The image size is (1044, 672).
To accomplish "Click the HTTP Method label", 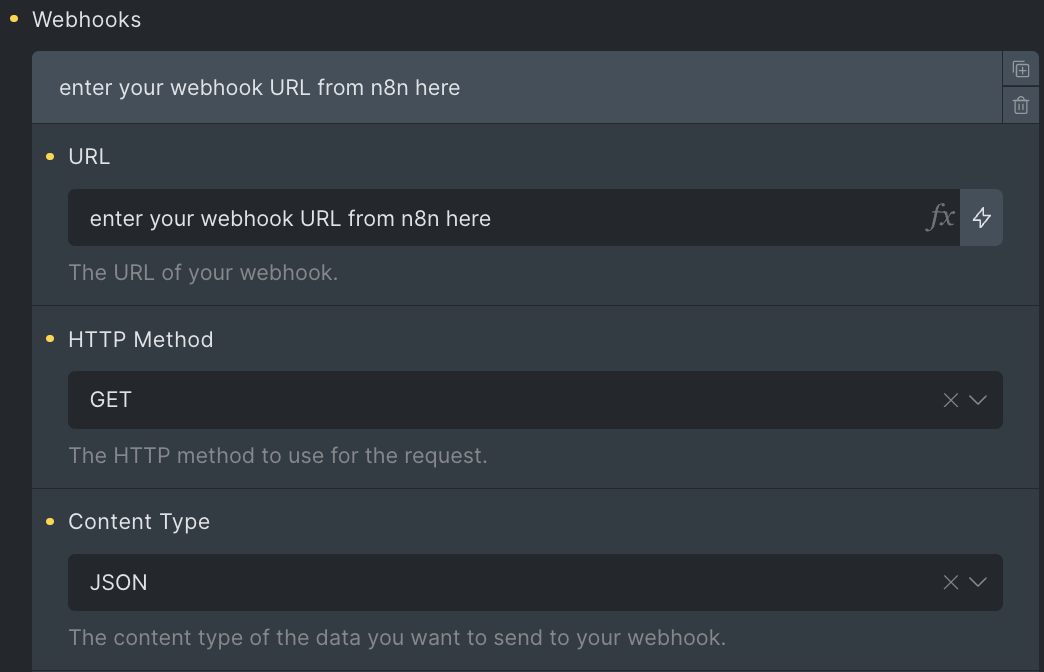I will point(140,339).
